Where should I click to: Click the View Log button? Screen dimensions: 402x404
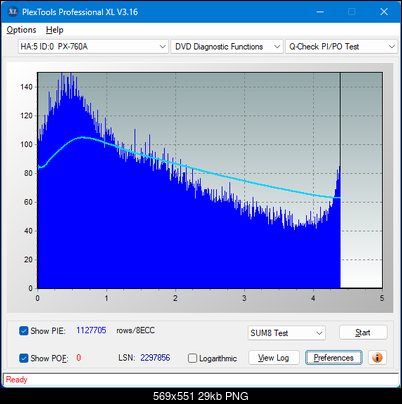click(274, 358)
